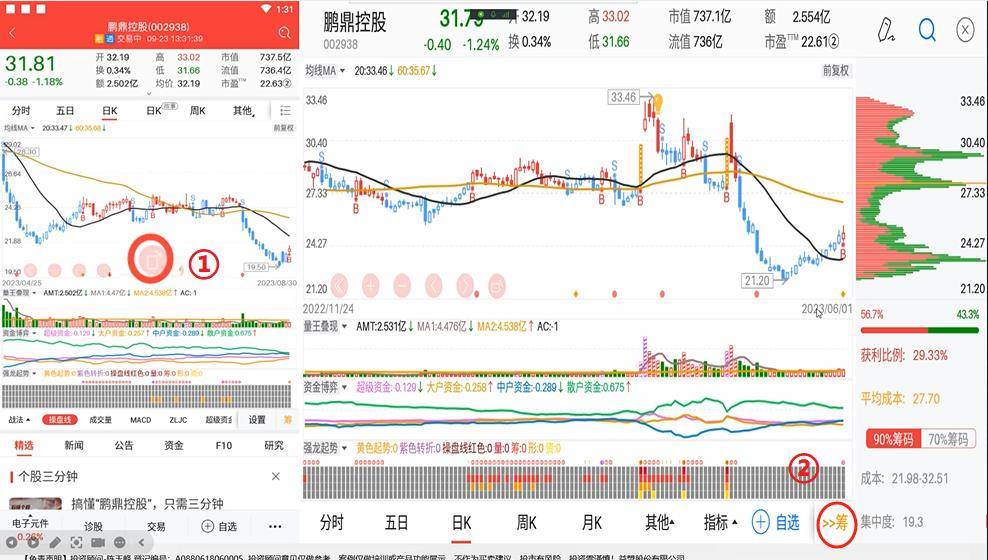Move chart left with the arrow control
Viewport: 988px width, 560px height.
tap(434, 285)
